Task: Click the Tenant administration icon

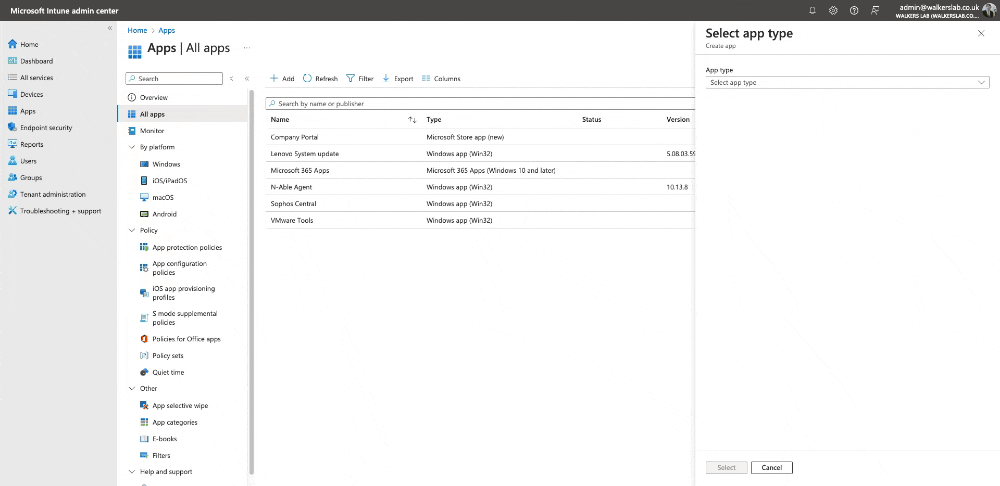Action: (x=12, y=194)
